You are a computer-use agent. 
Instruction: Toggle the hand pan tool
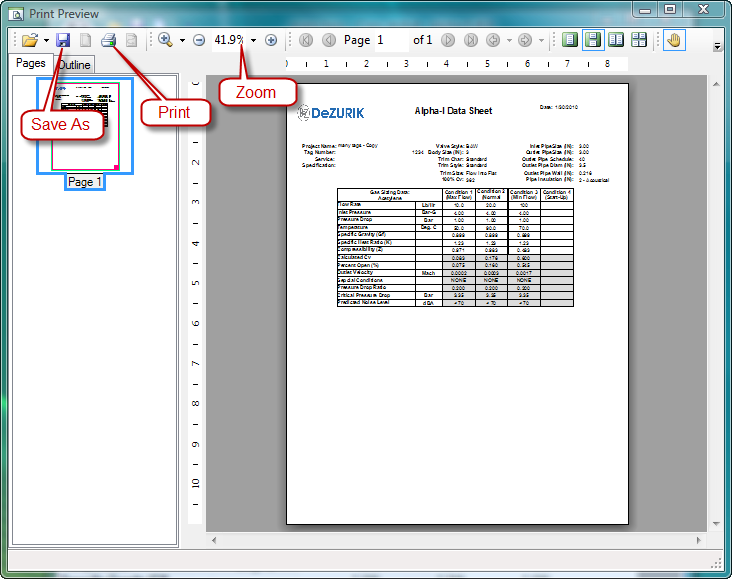pyautogui.click(x=674, y=40)
